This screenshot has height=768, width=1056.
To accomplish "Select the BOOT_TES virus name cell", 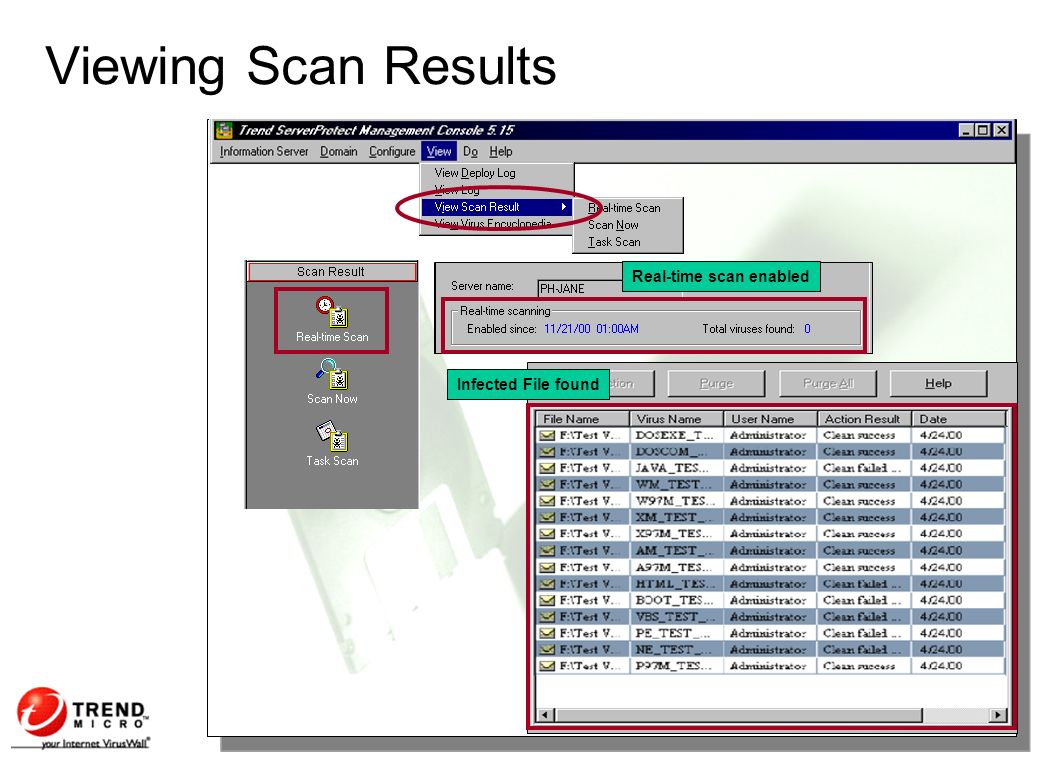I will pyautogui.click(x=676, y=600).
